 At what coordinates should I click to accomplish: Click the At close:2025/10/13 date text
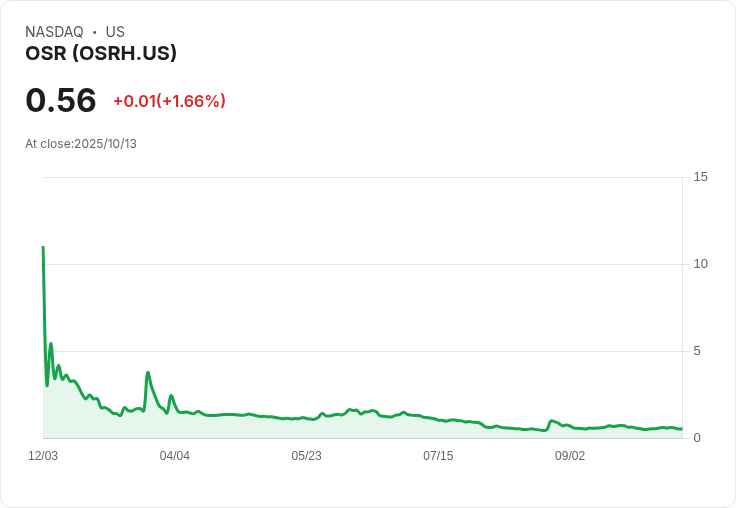pyautogui.click(x=81, y=144)
